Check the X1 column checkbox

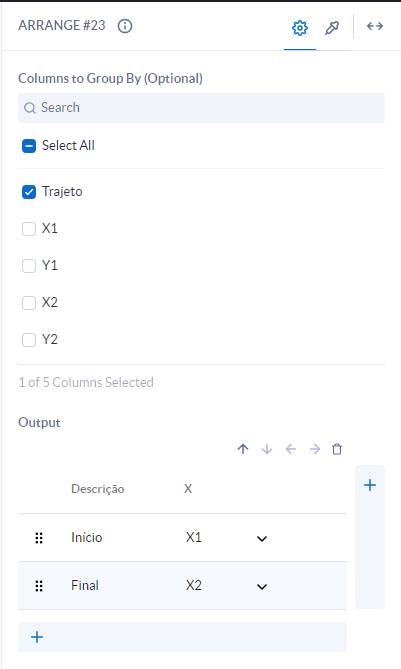[29, 229]
